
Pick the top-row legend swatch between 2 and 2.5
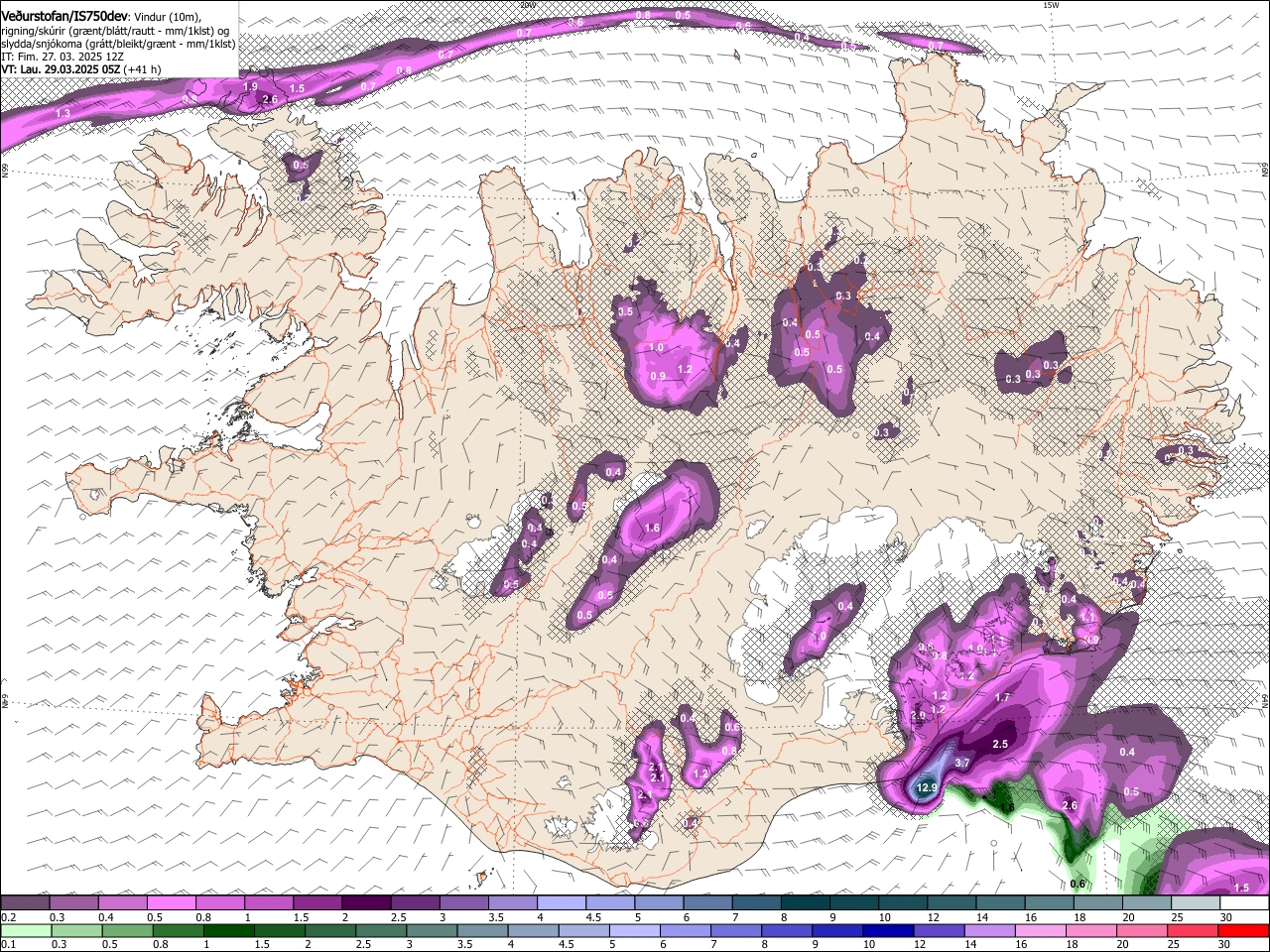click(x=366, y=903)
